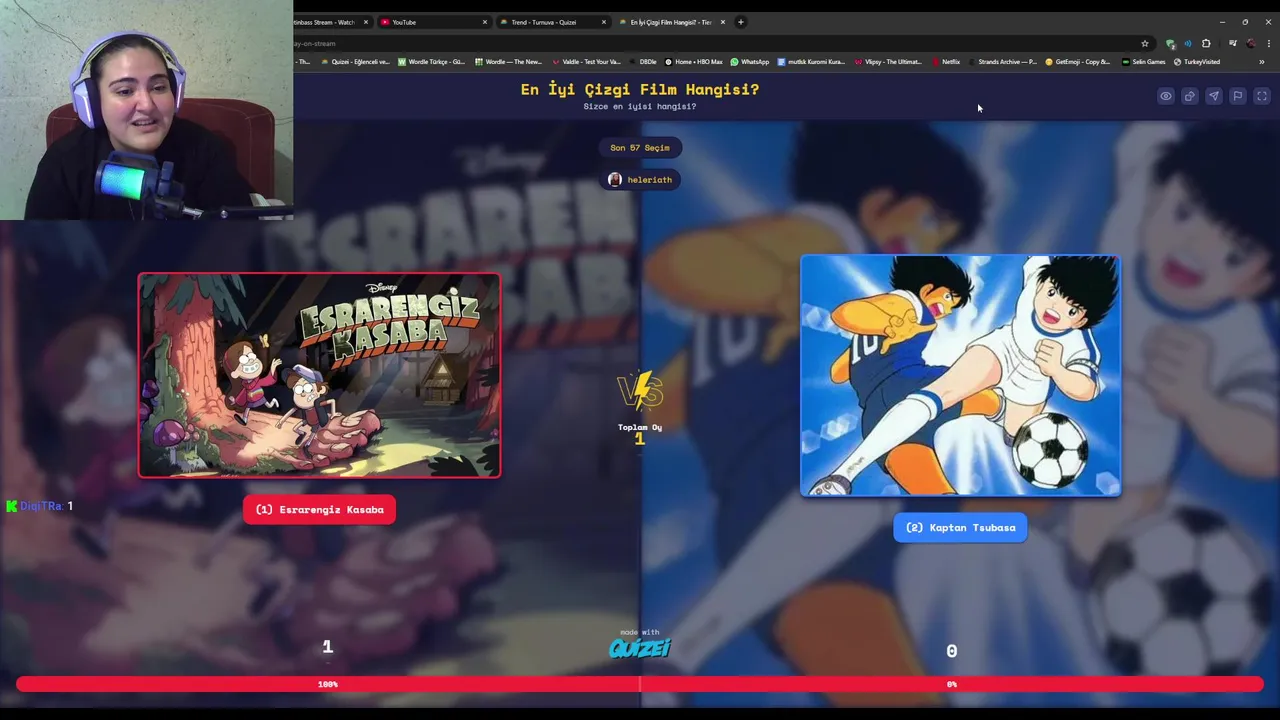Viewport: 1280px width, 720px height.
Task: Open the Extensions puzzle piece icon
Action: [1206, 43]
